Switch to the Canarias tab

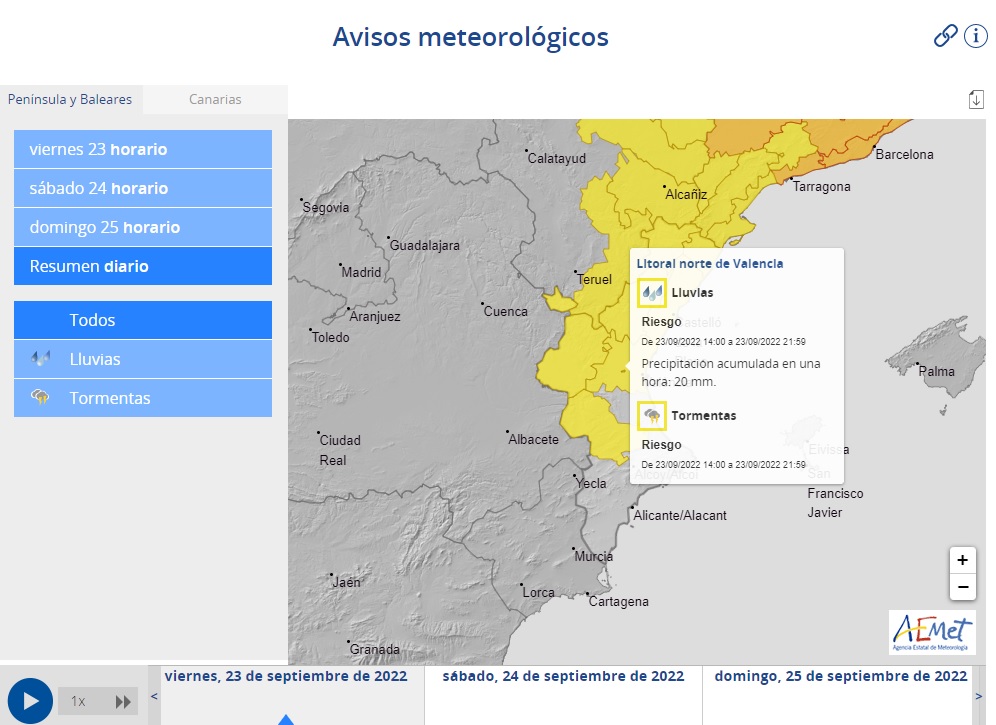(x=214, y=100)
